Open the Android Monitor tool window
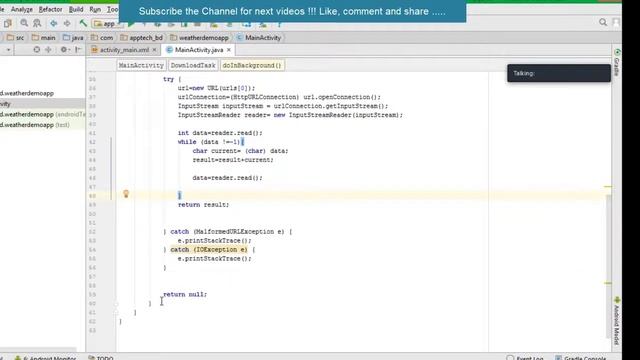This screenshot has height=360, width=640. coord(46,358)
